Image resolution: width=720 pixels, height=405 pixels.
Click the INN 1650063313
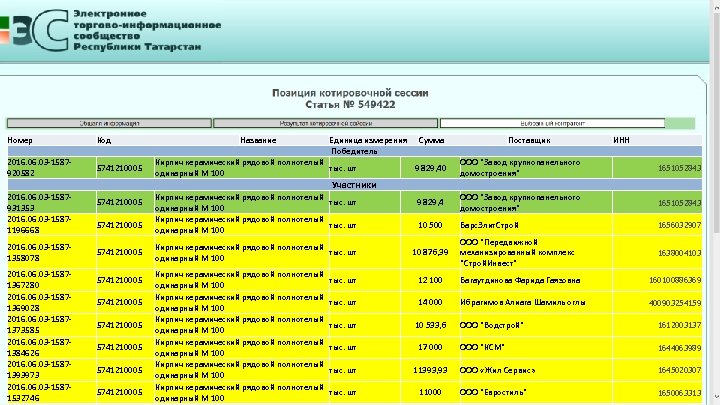coord(680,393)
